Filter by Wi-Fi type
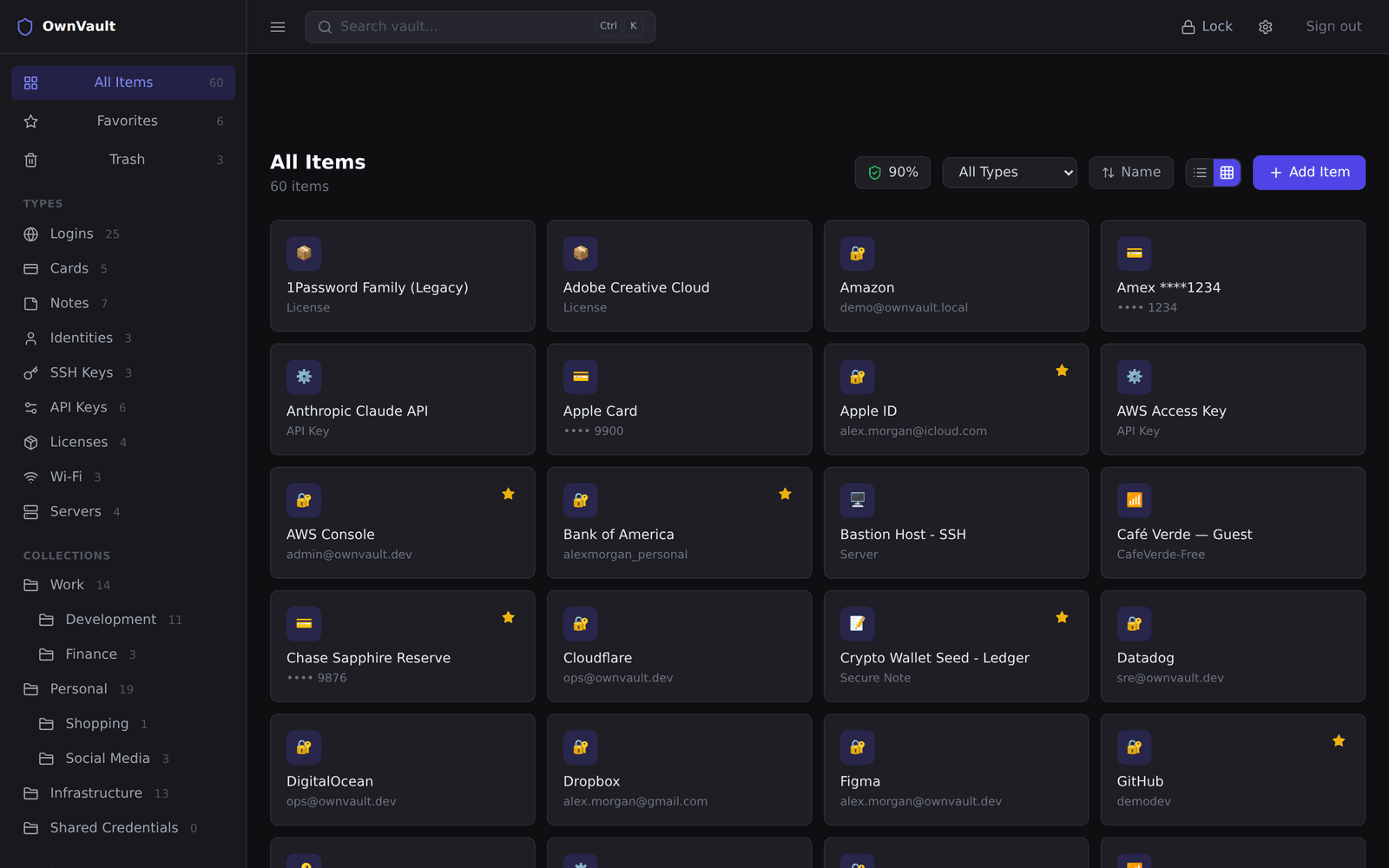This screenshot has height=868, width=1389. (123, 477)
